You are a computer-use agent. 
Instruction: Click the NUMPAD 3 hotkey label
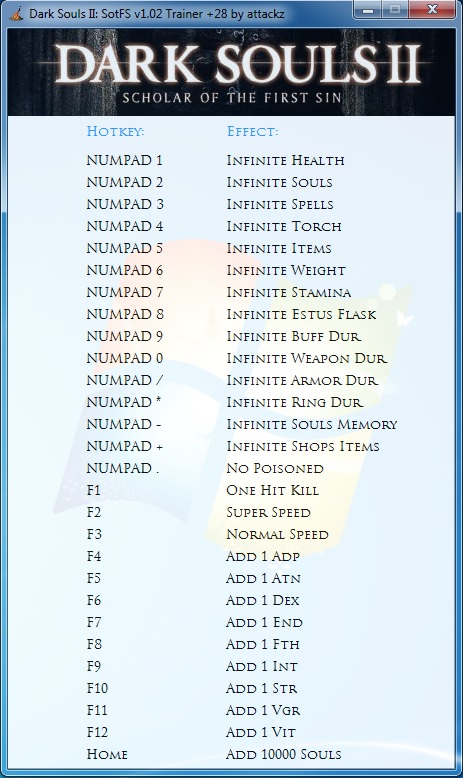click(x=125, y=204)
